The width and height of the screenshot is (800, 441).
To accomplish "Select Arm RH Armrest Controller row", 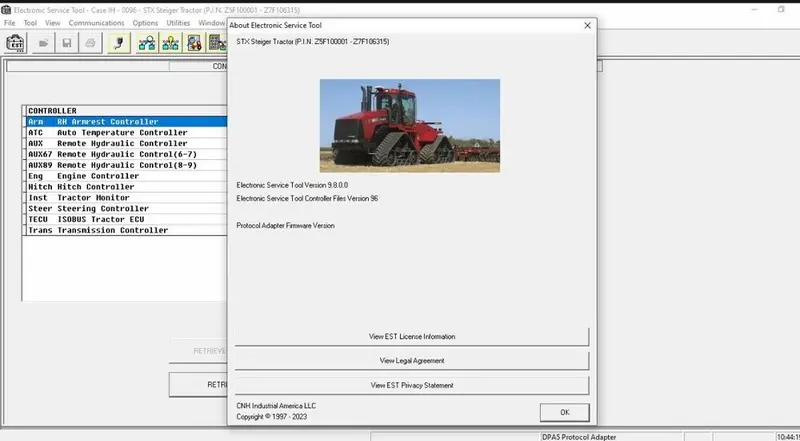I will [x=126, y=121].
